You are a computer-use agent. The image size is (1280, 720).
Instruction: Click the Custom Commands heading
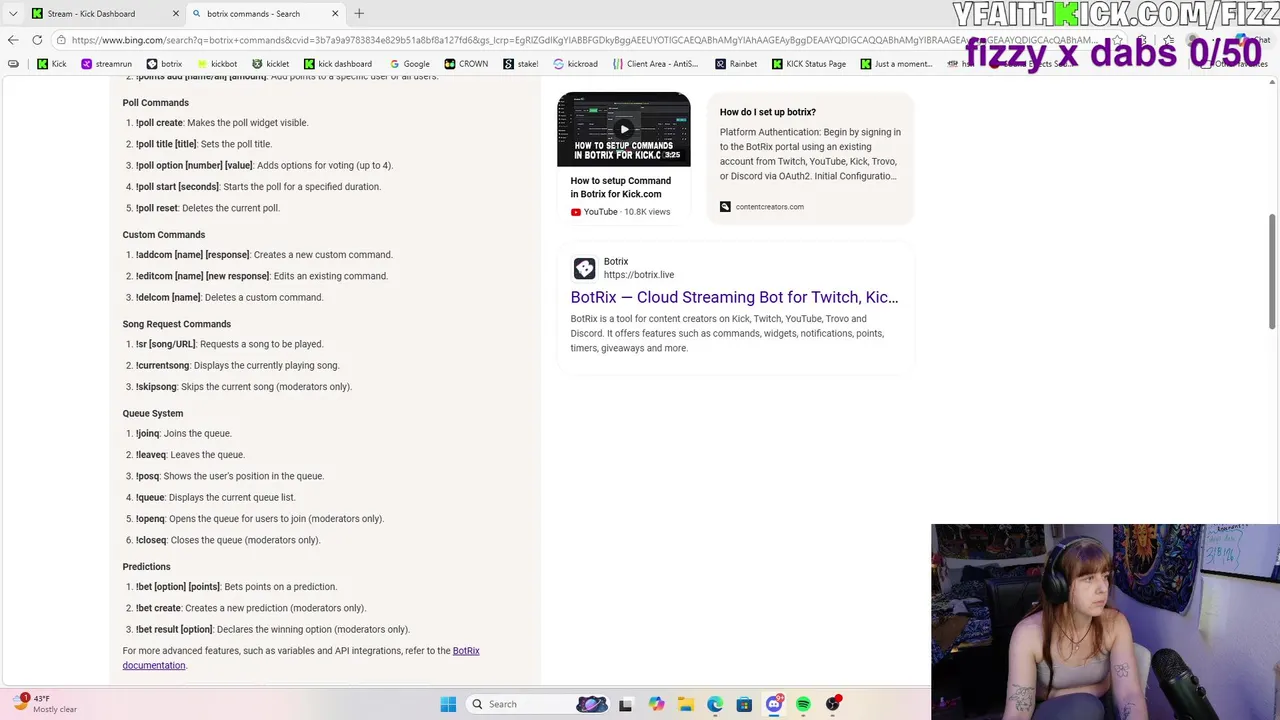(164, 235)
